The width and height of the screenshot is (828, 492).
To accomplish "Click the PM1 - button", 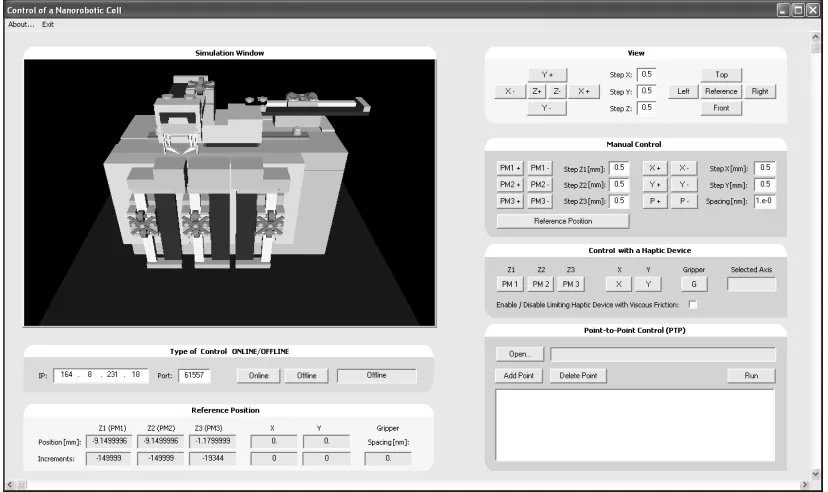I will click(x=540, y=168).
